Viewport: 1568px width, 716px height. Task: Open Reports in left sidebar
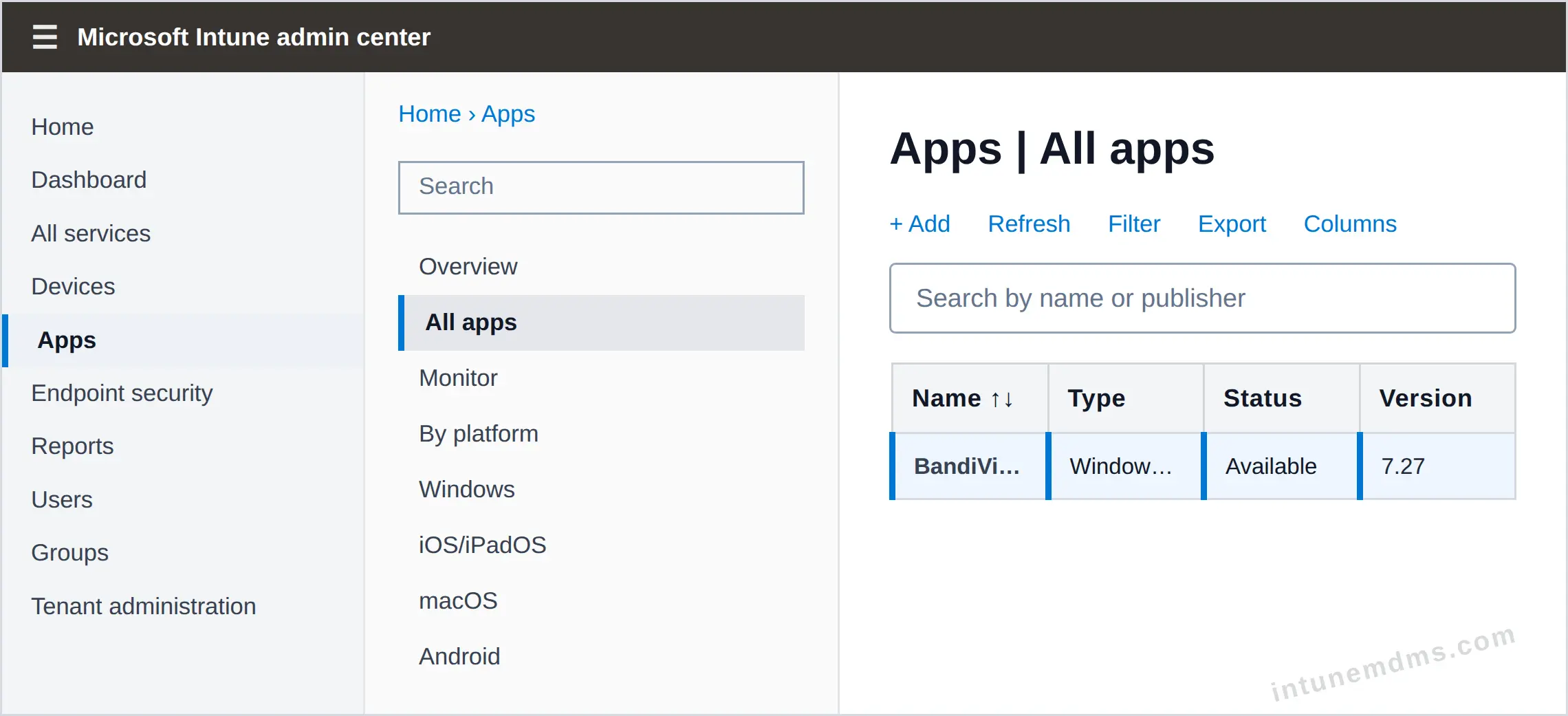(72, 446)
